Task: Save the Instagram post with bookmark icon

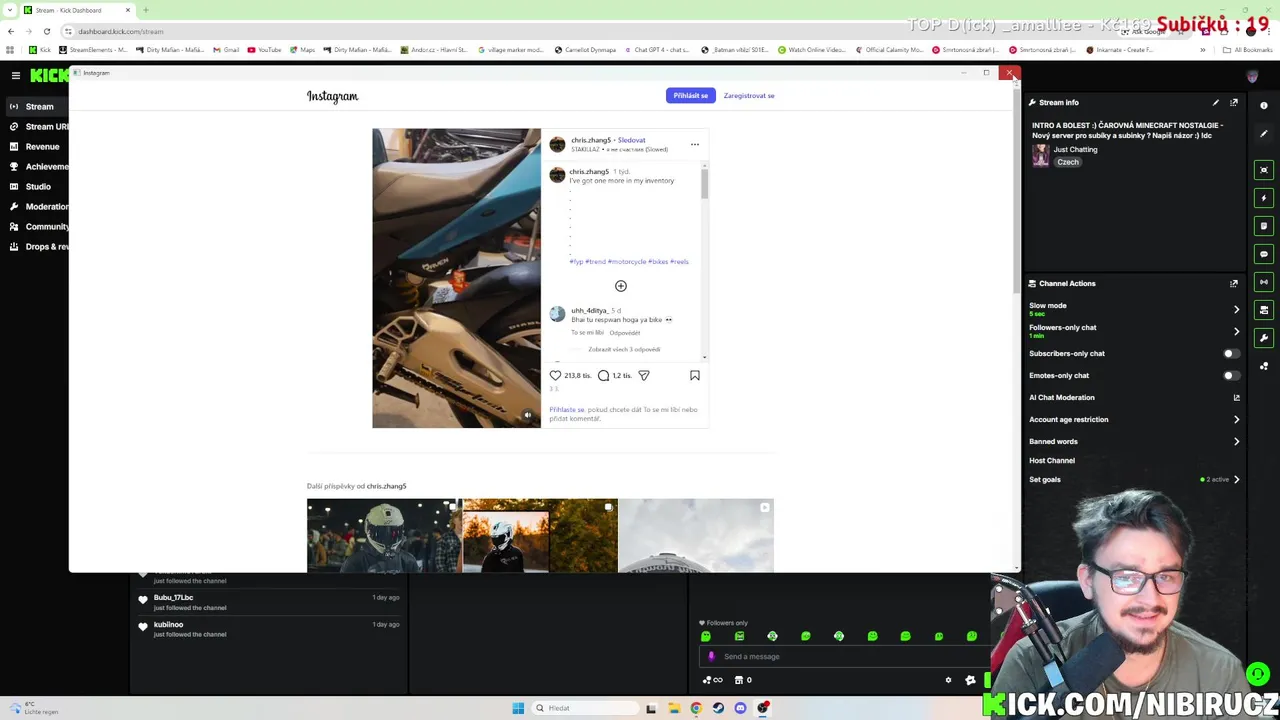Action: click(x=695, y=375)
